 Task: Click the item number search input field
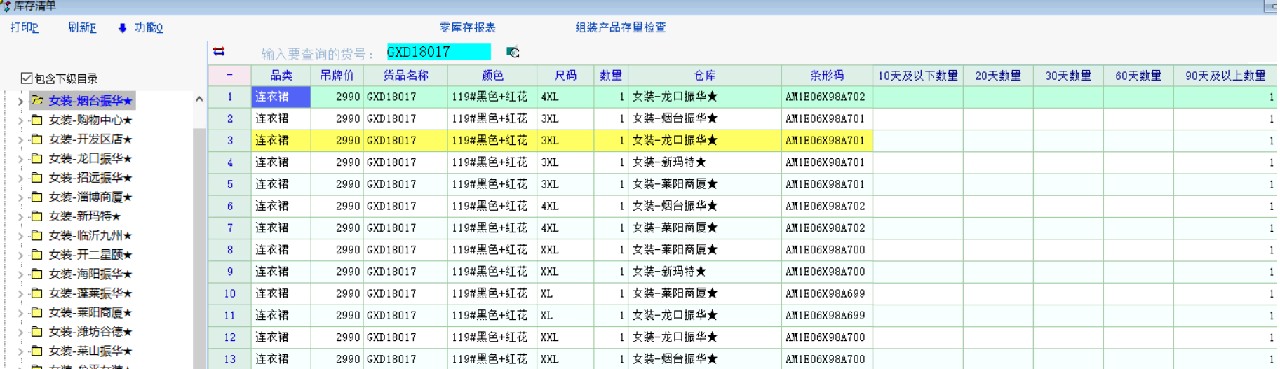click(x=438, y=52)
